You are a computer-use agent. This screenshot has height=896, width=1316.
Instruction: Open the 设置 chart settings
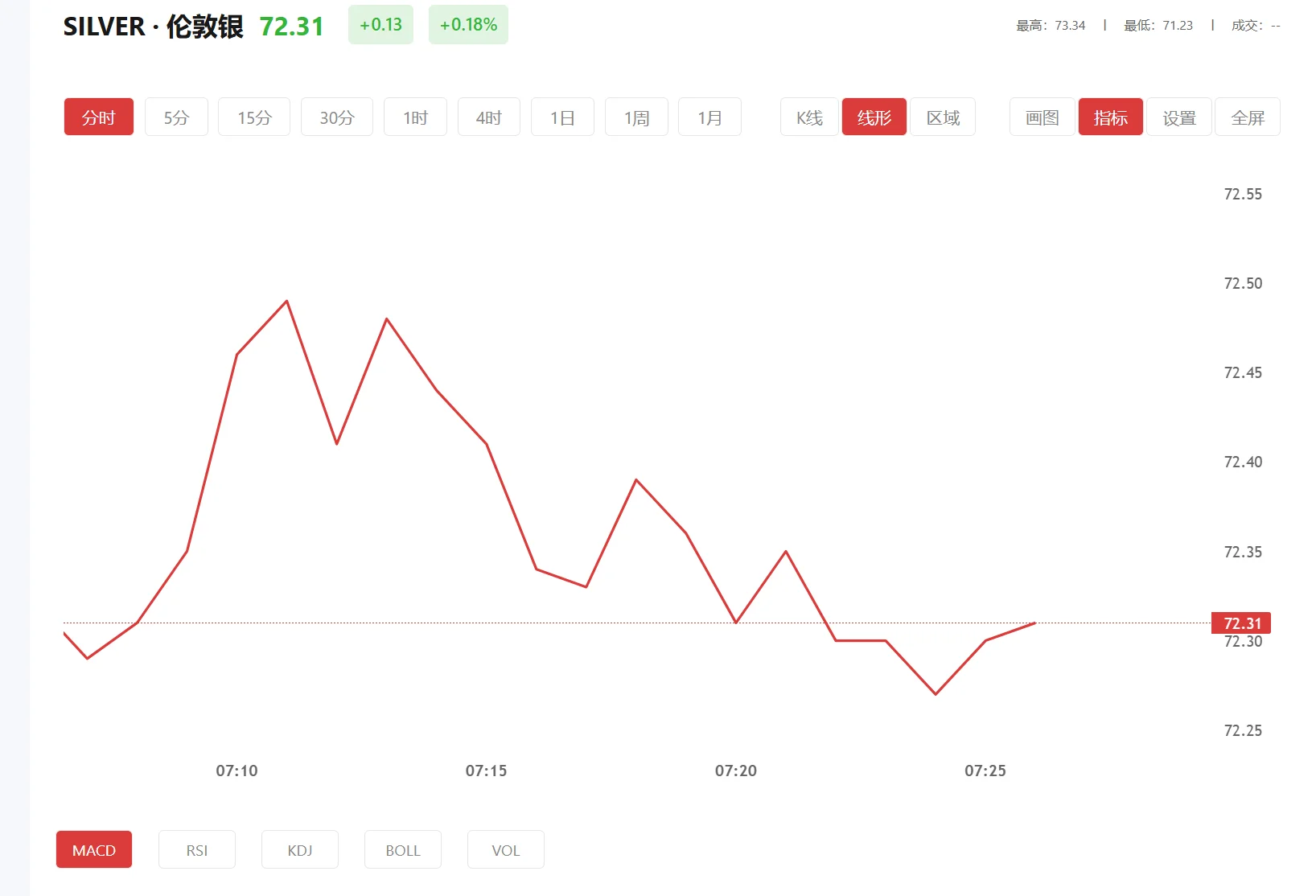(1178, 117)
